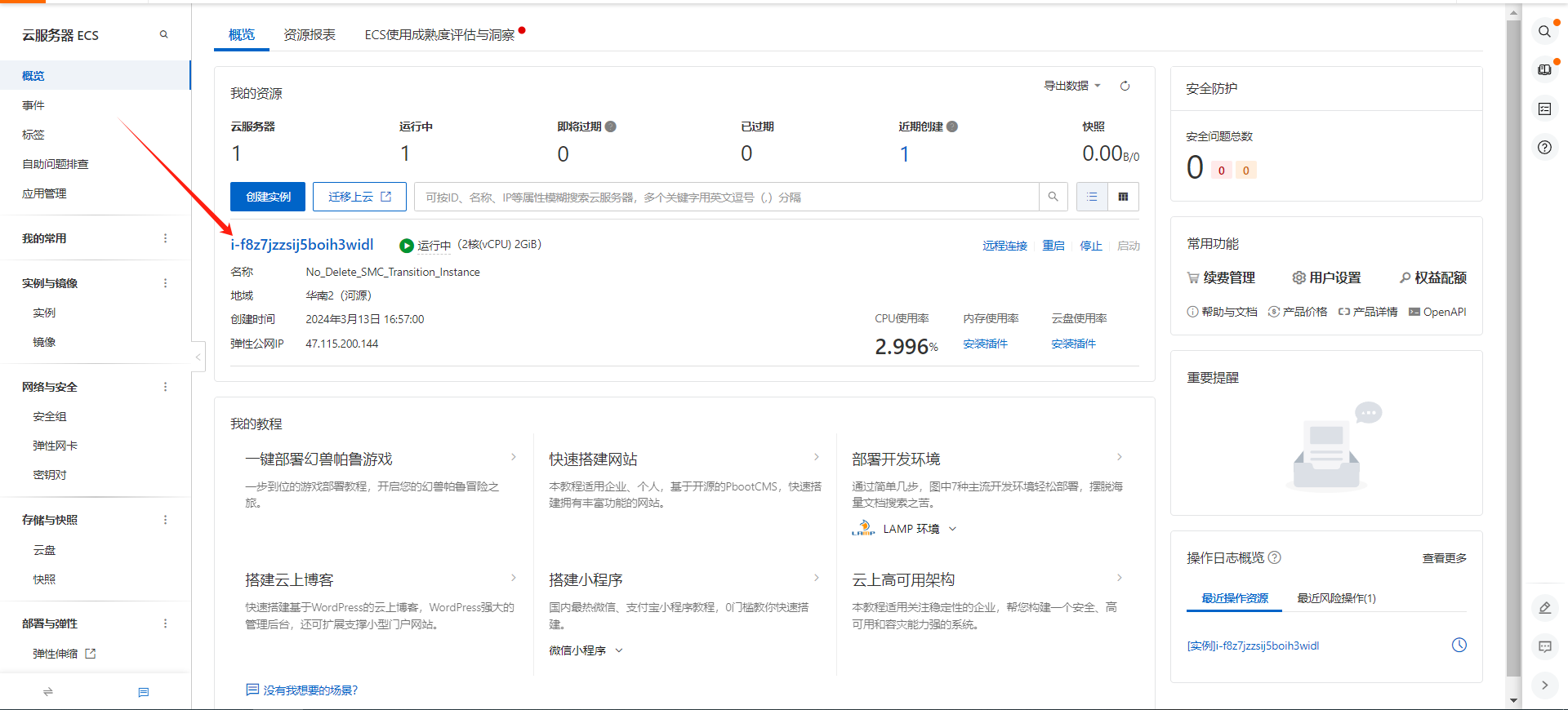Click 安装插件 under 云盘使用率
The width and height of the screenshot is (1568, 710).
[1073, 344]
